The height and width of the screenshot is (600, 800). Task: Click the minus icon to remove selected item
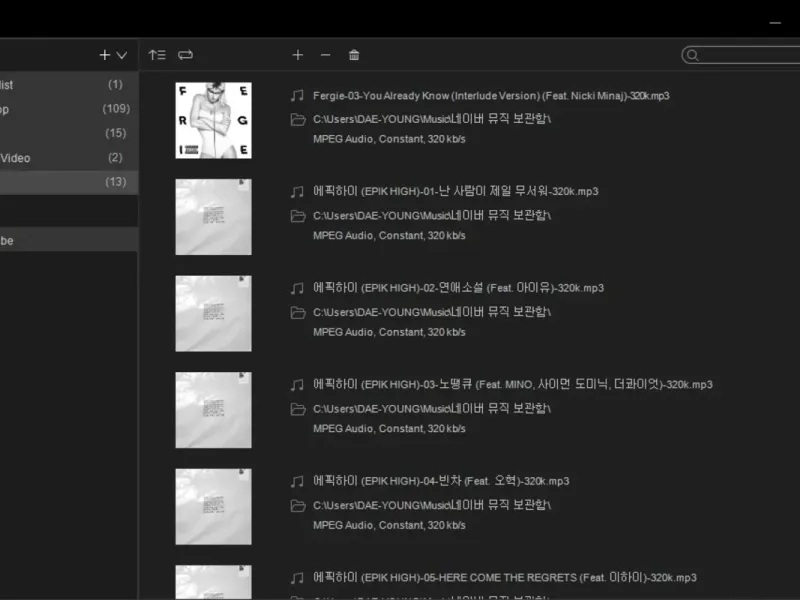326,55
